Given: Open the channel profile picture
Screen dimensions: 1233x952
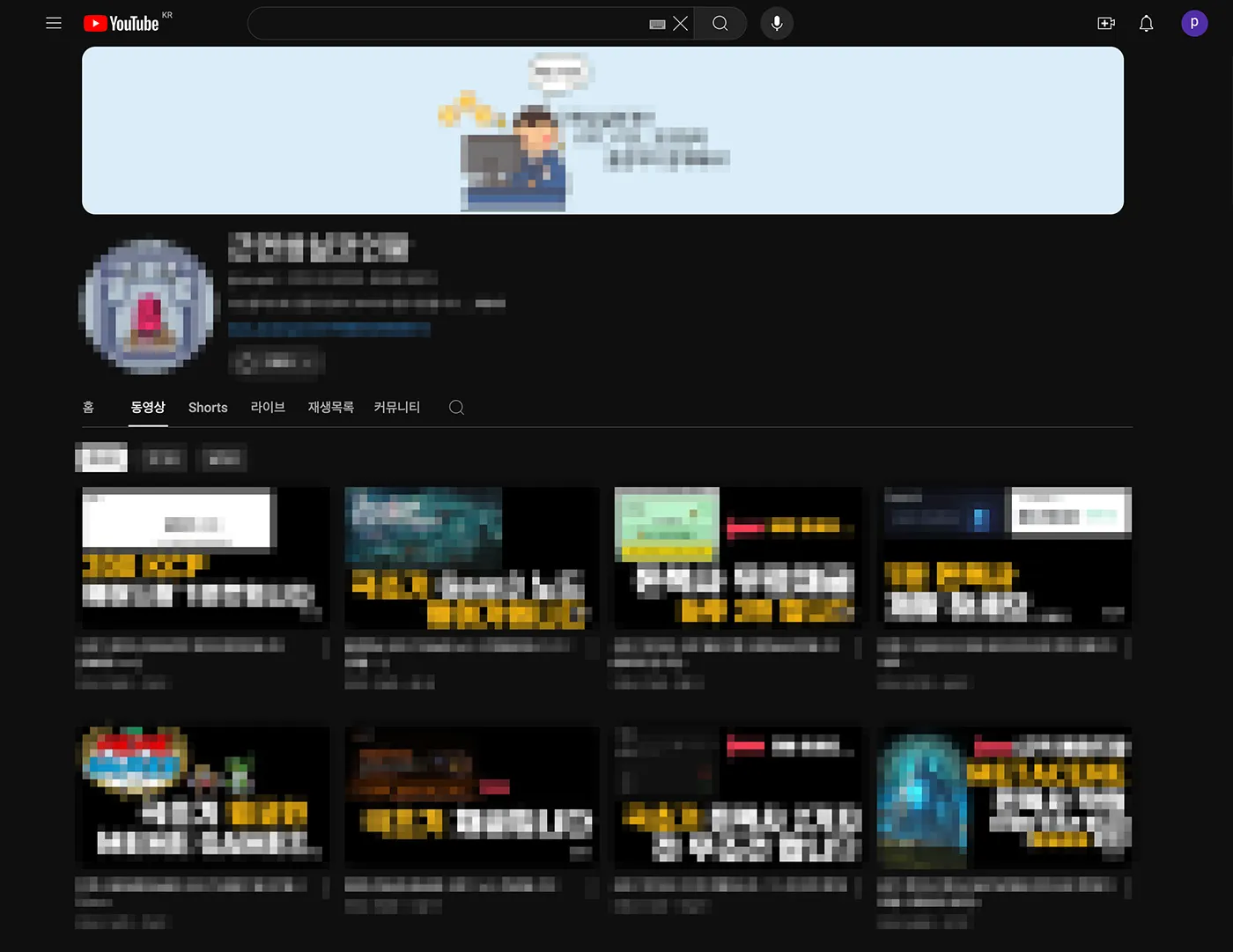Looking at the screenshot, I should tap(146, 306).
